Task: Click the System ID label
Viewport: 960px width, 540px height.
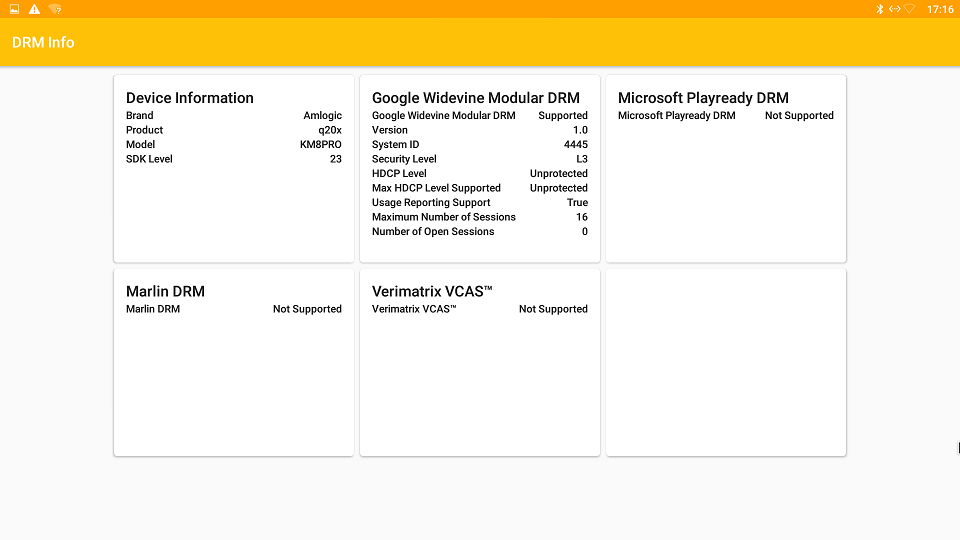Action: point(396,144)
